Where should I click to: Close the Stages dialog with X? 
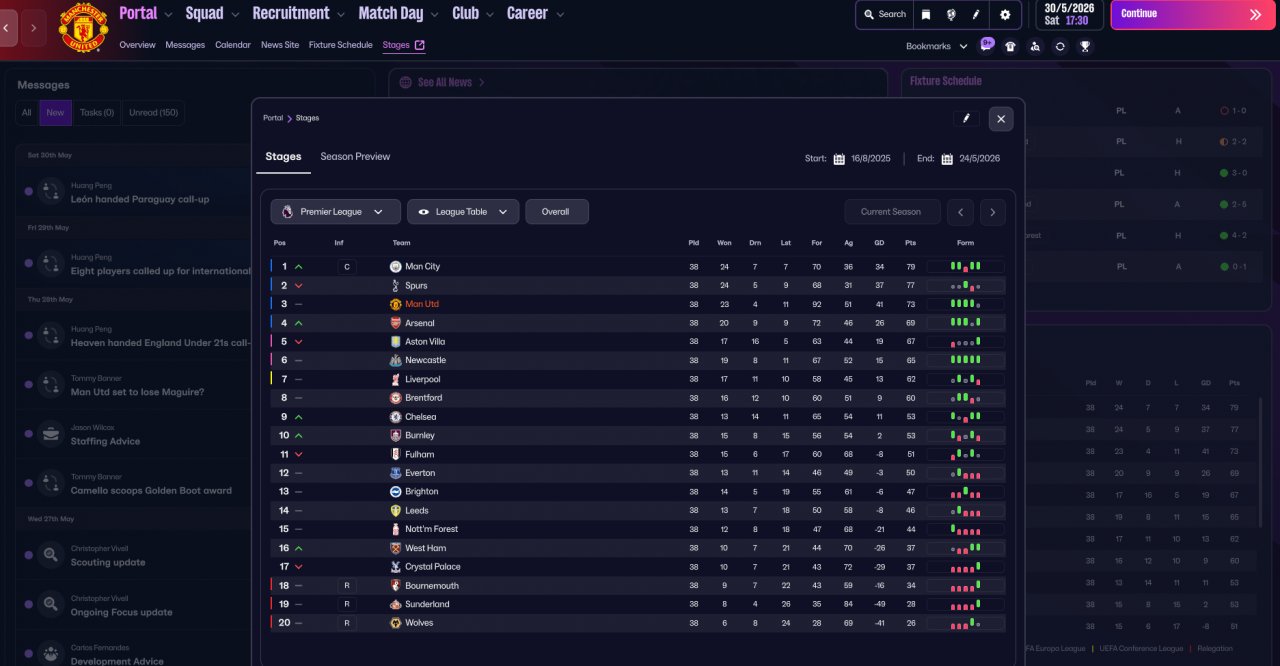point(1001,119)
